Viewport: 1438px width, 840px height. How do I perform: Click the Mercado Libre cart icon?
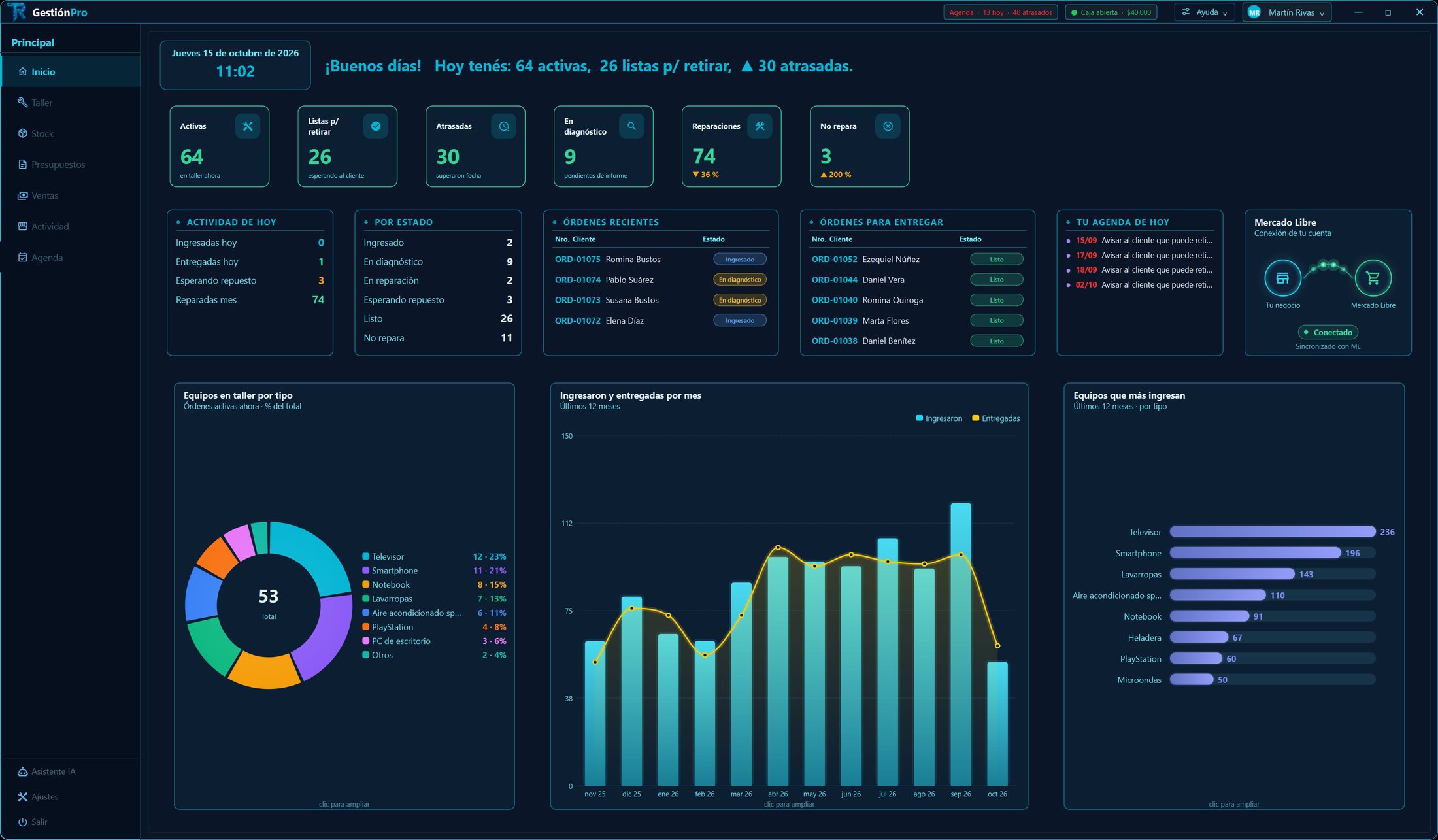tap(1373, 278)
